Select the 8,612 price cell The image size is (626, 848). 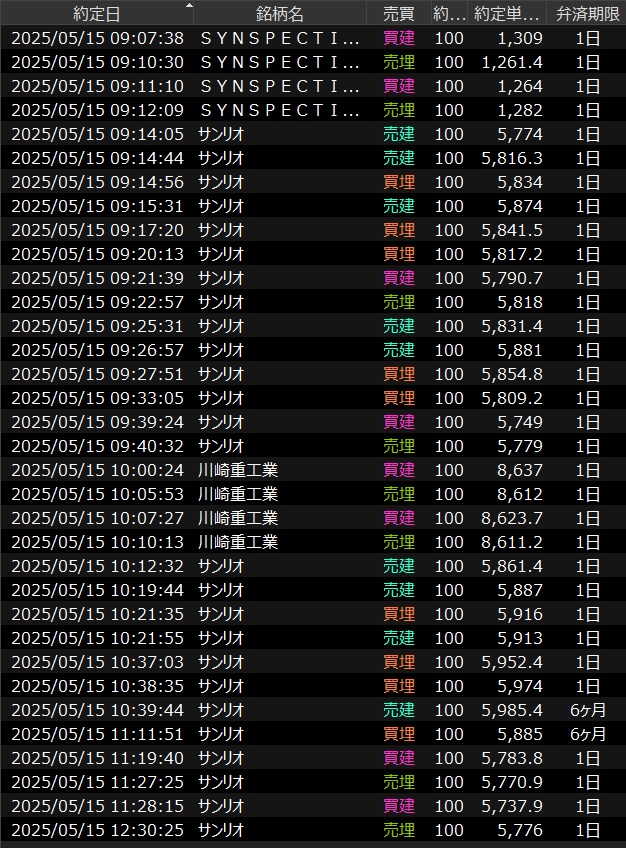(x=520, y=494)
